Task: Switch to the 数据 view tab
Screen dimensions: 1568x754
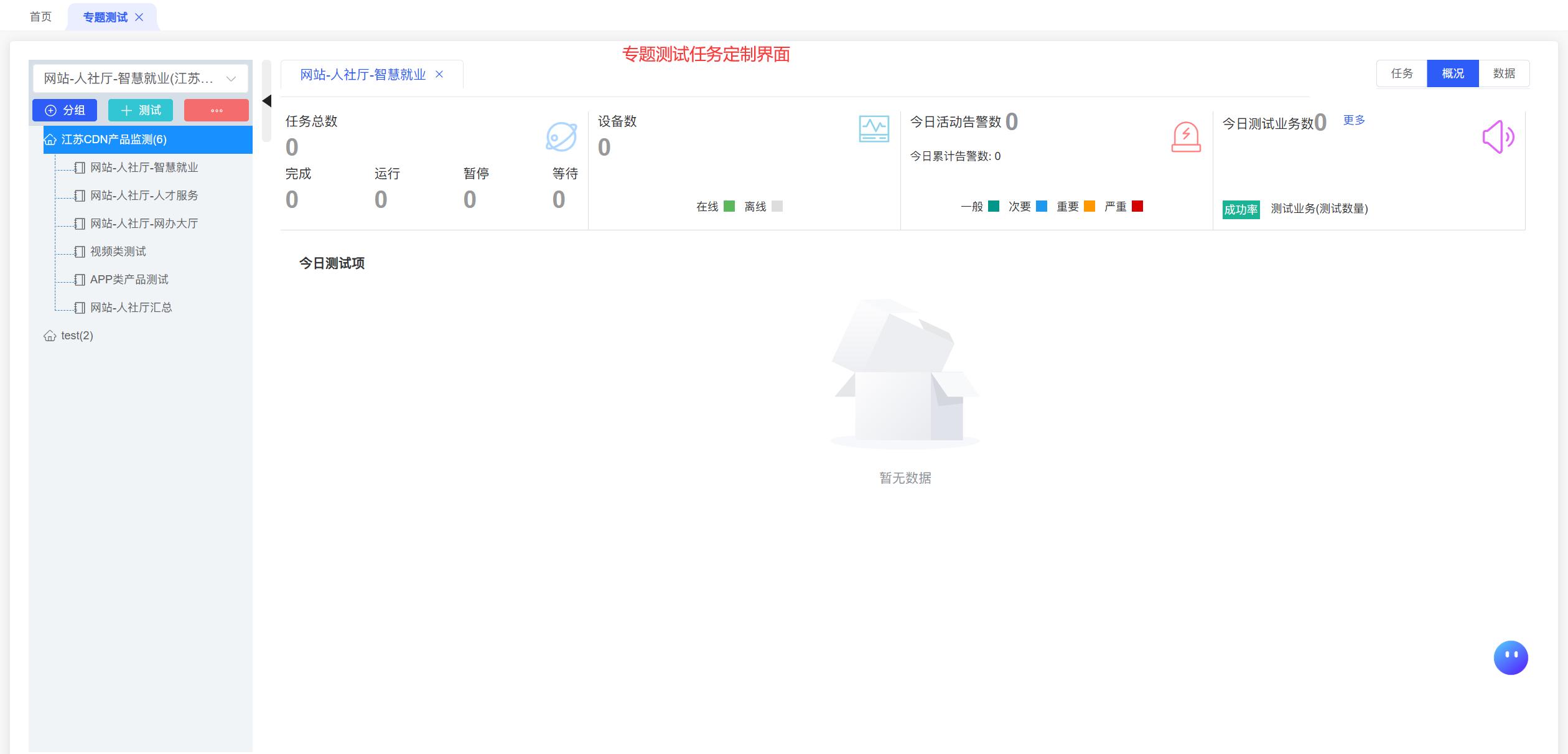Action: (x=1504, y=73)
